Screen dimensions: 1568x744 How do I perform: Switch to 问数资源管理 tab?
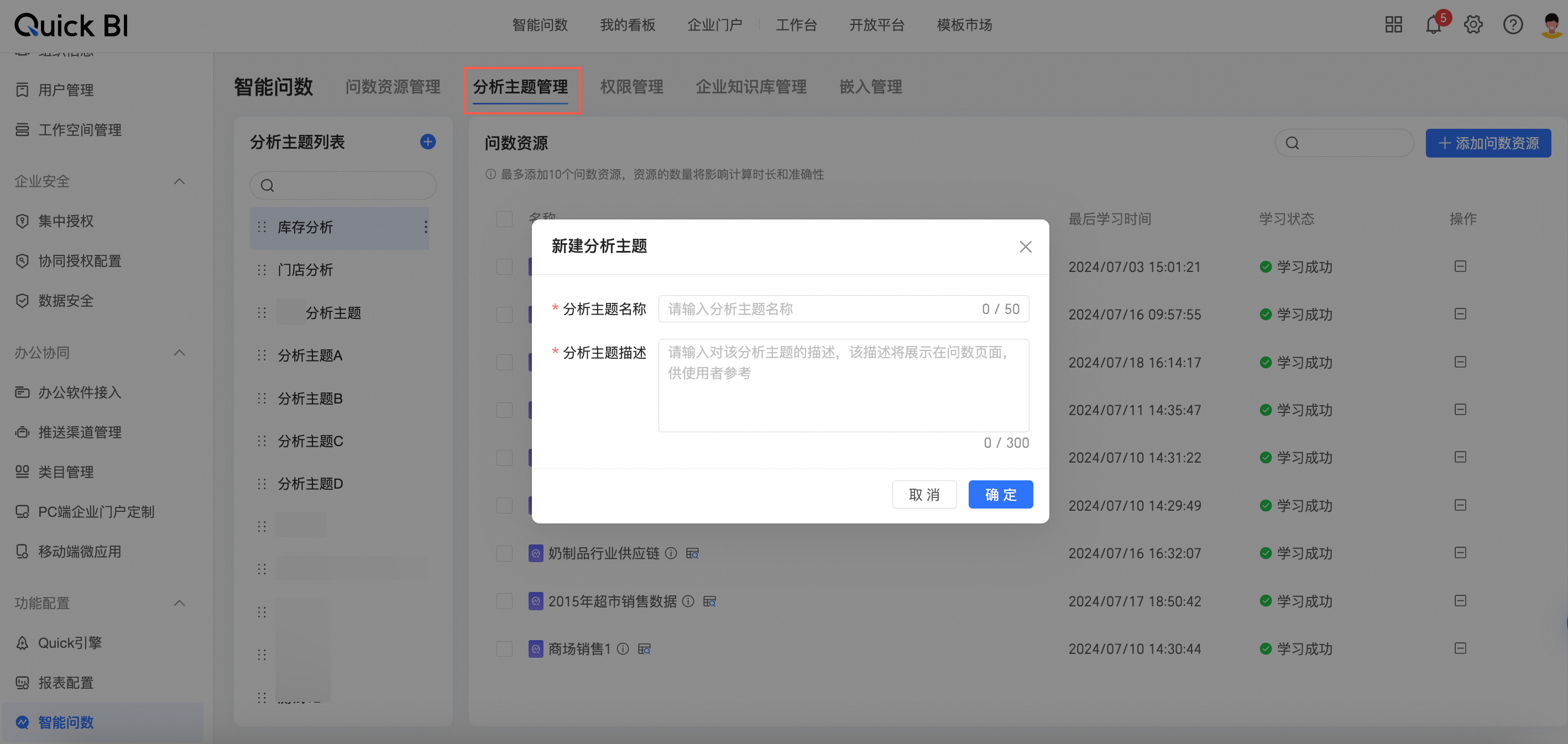tap(393, 86)
